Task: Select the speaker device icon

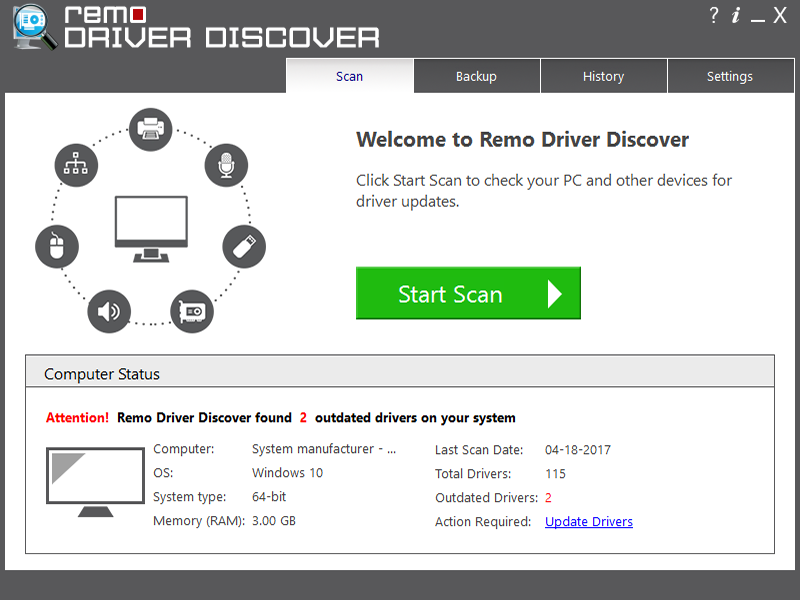Action: (x=110, y=311)
